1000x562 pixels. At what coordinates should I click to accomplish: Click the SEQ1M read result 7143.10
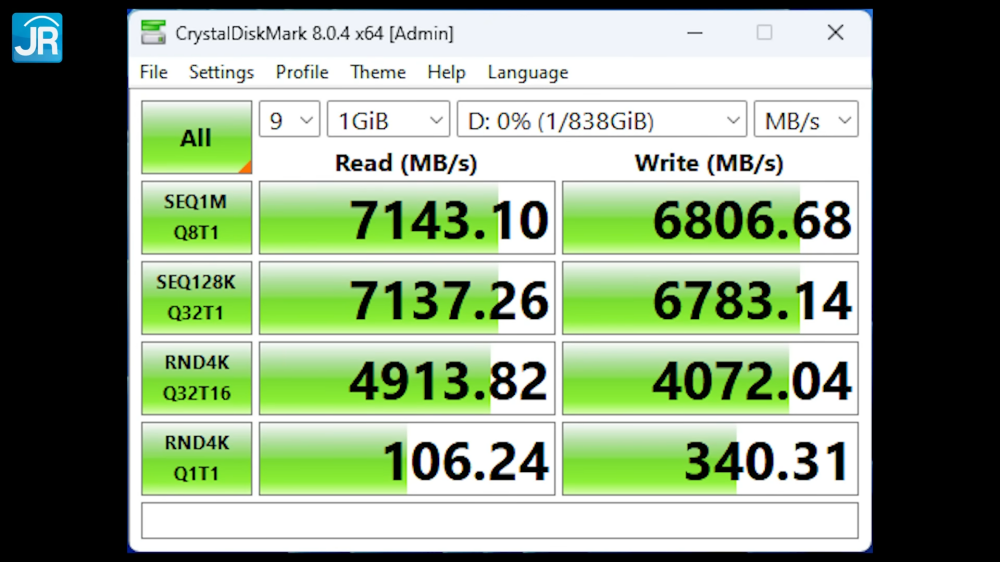407,218
